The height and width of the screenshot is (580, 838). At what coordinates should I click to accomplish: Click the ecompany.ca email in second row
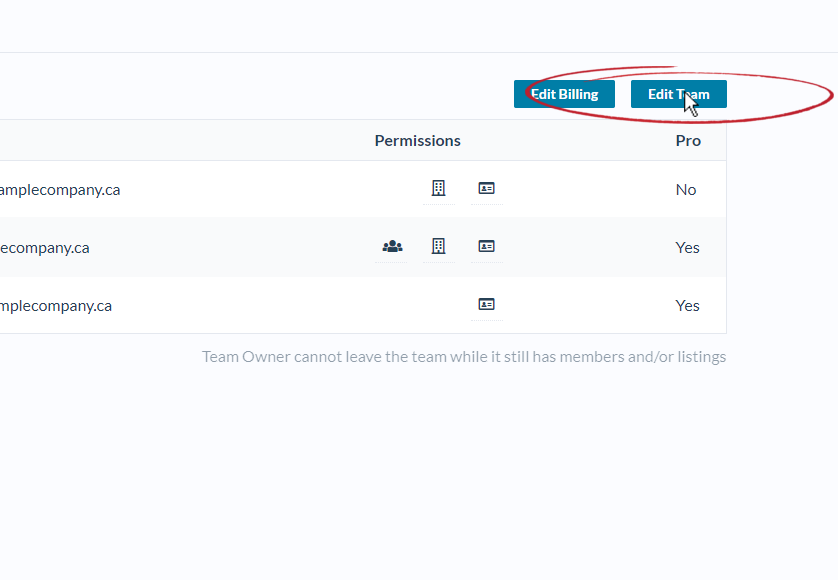point(44,249)
